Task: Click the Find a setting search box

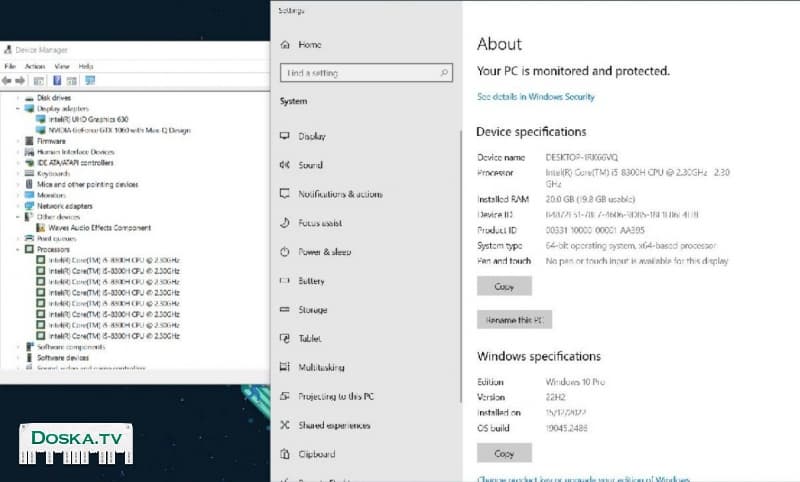Action: 365,73
